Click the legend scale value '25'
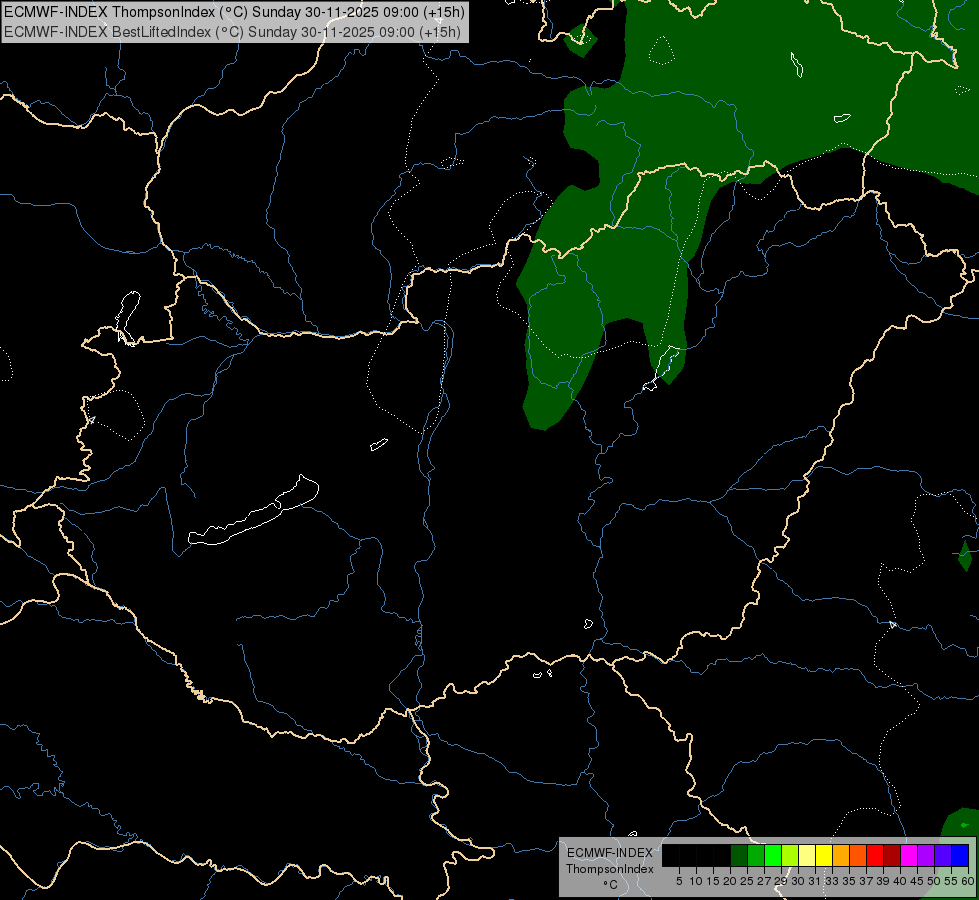Screen dimensions: 979x900 point(747,881)
